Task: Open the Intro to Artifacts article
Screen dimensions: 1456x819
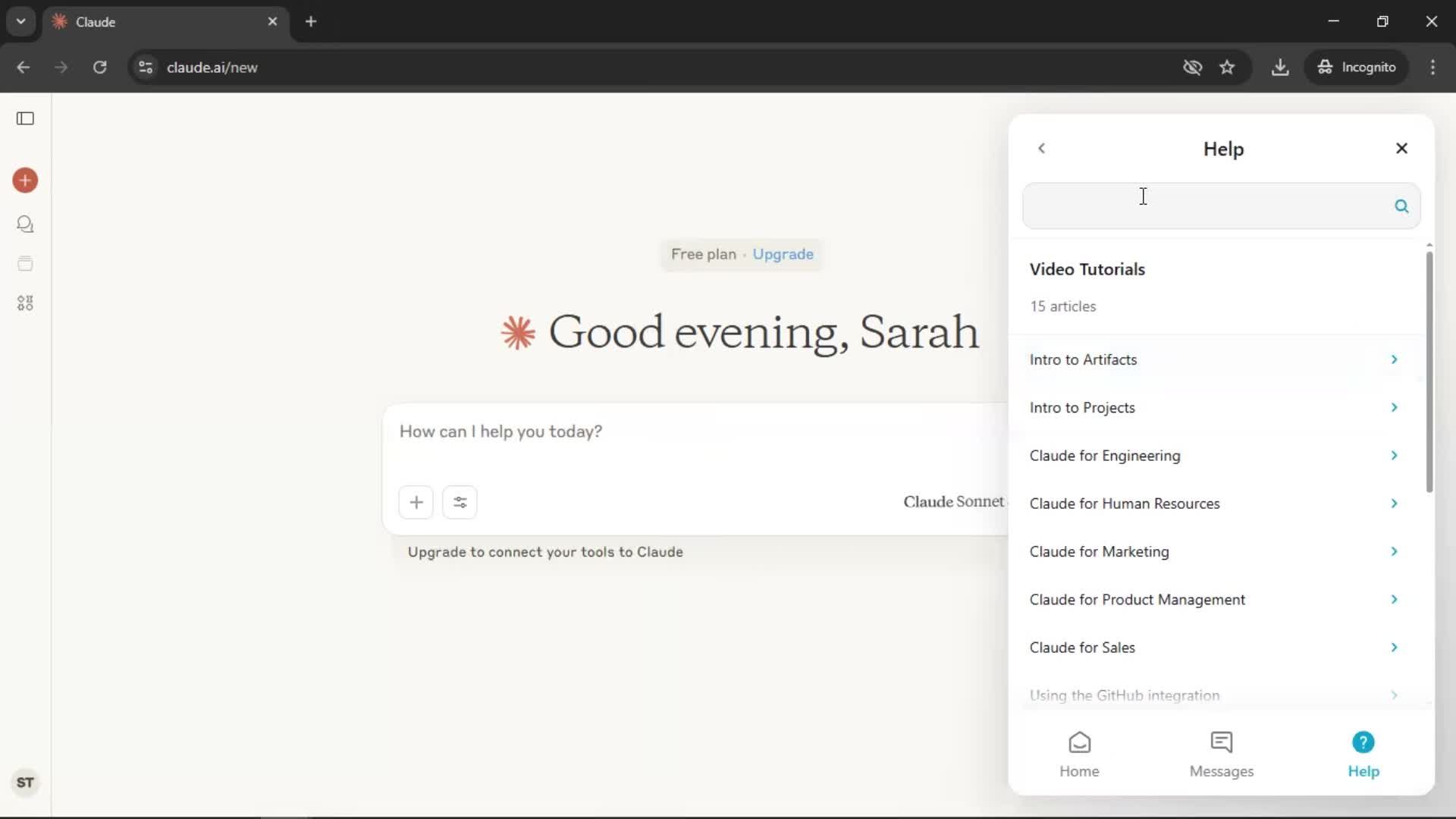Action: [x=1216, y=359]
